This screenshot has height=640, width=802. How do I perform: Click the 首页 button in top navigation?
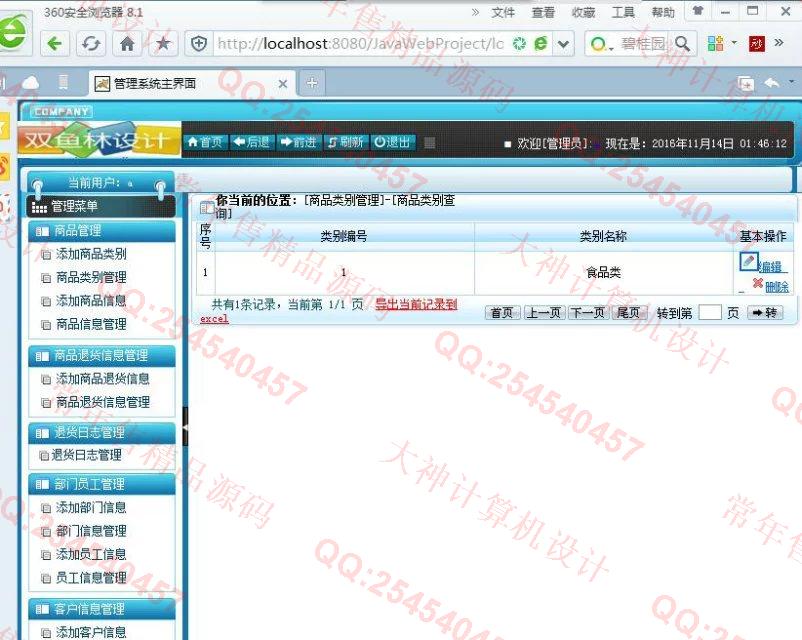205,142
